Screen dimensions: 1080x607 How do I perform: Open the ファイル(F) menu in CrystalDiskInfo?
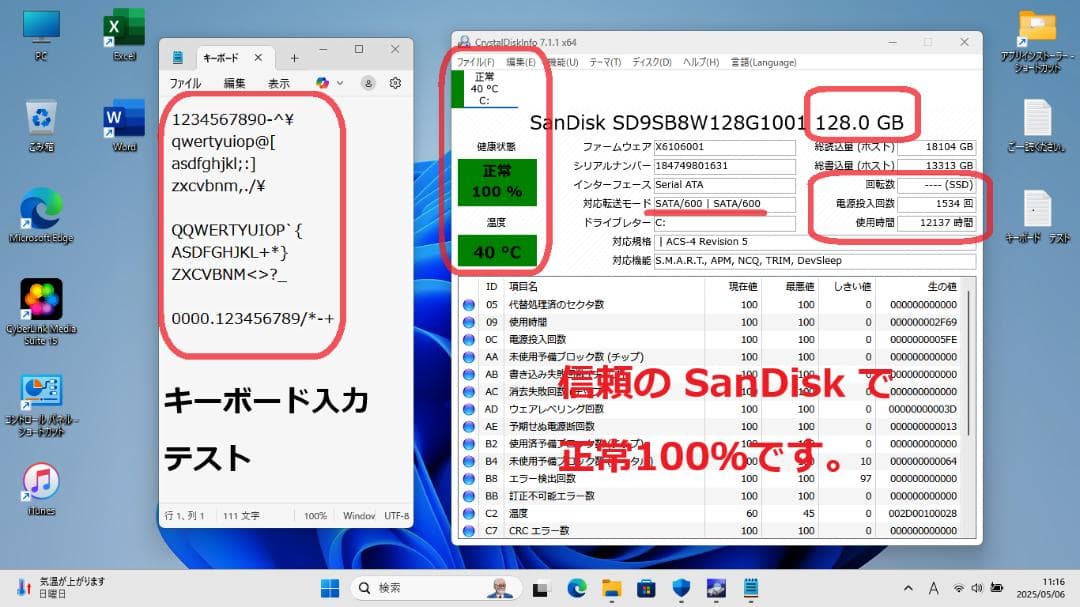pyautogui.click(x=476, y=62)
